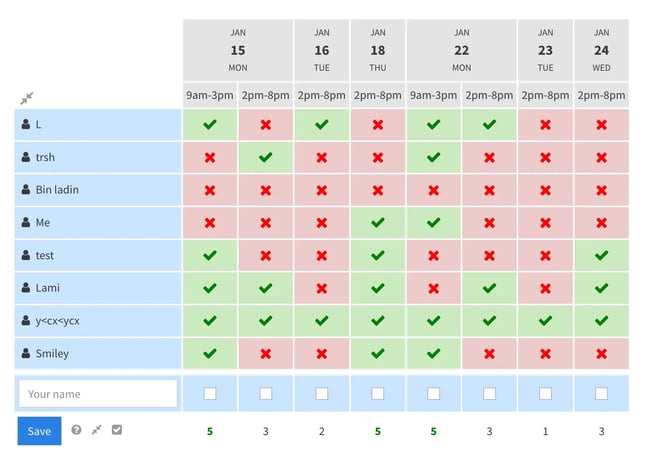Click the help question mark icon

[x=76, y=430]
